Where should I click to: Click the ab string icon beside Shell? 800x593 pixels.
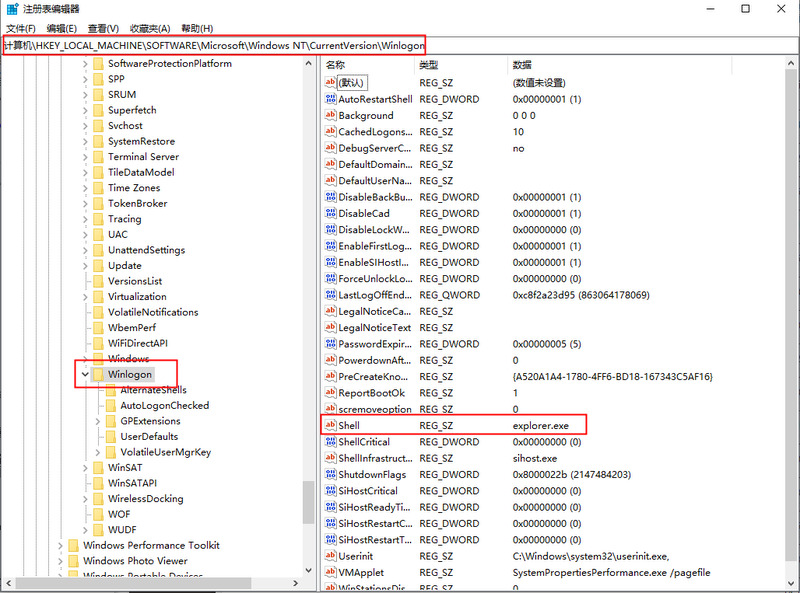[330, 425]
